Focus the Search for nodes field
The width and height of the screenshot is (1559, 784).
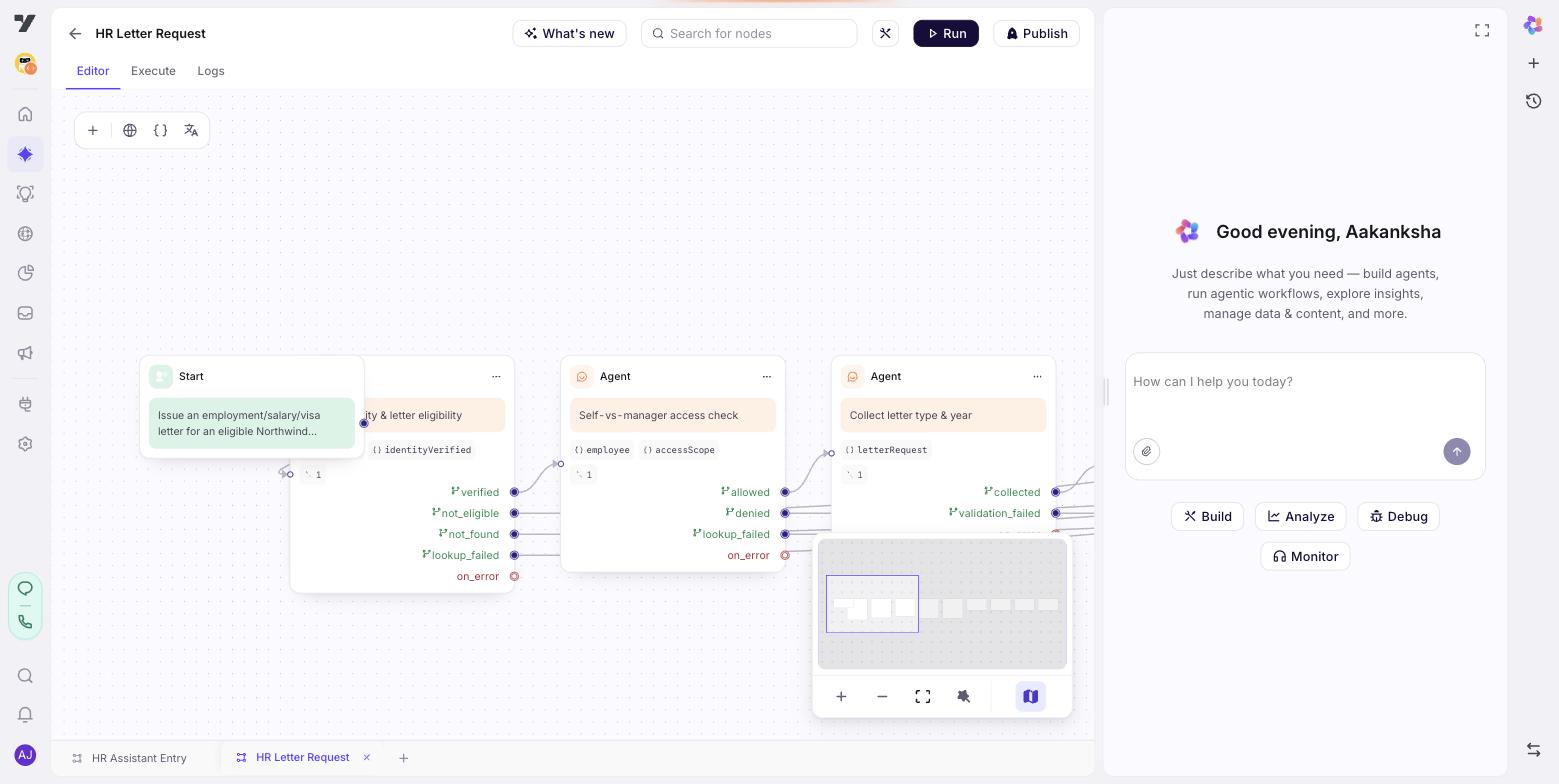749,33
